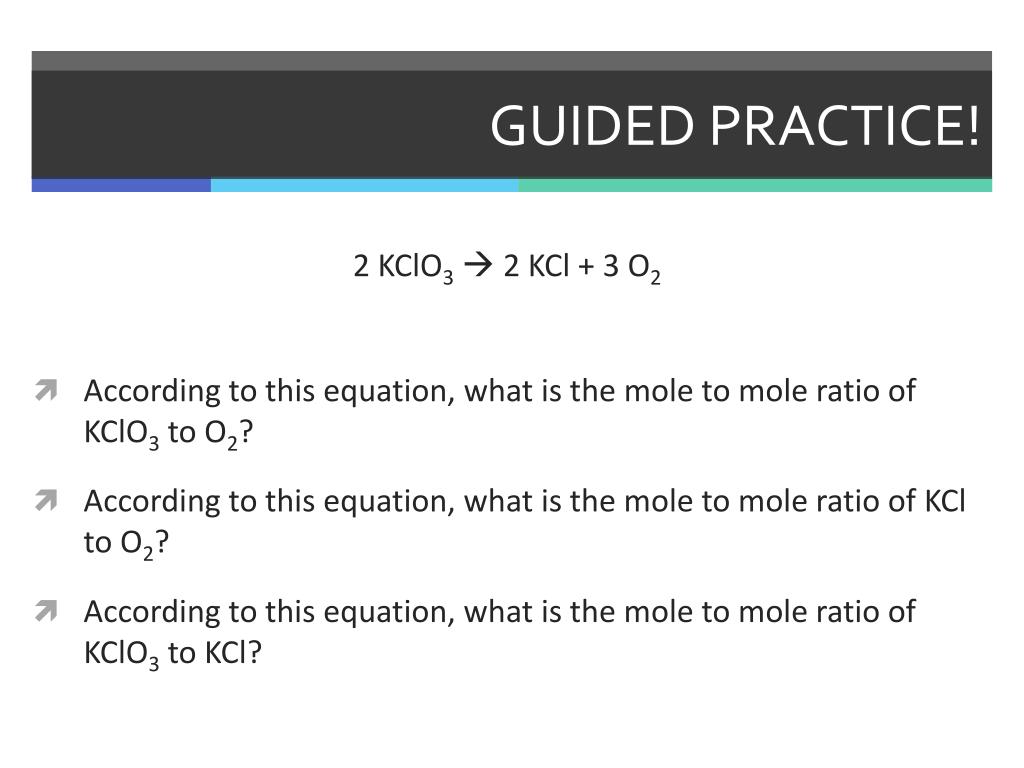Click 'KClO3 to O2?' text line
Screen dimensions: 1024x768
168,434
